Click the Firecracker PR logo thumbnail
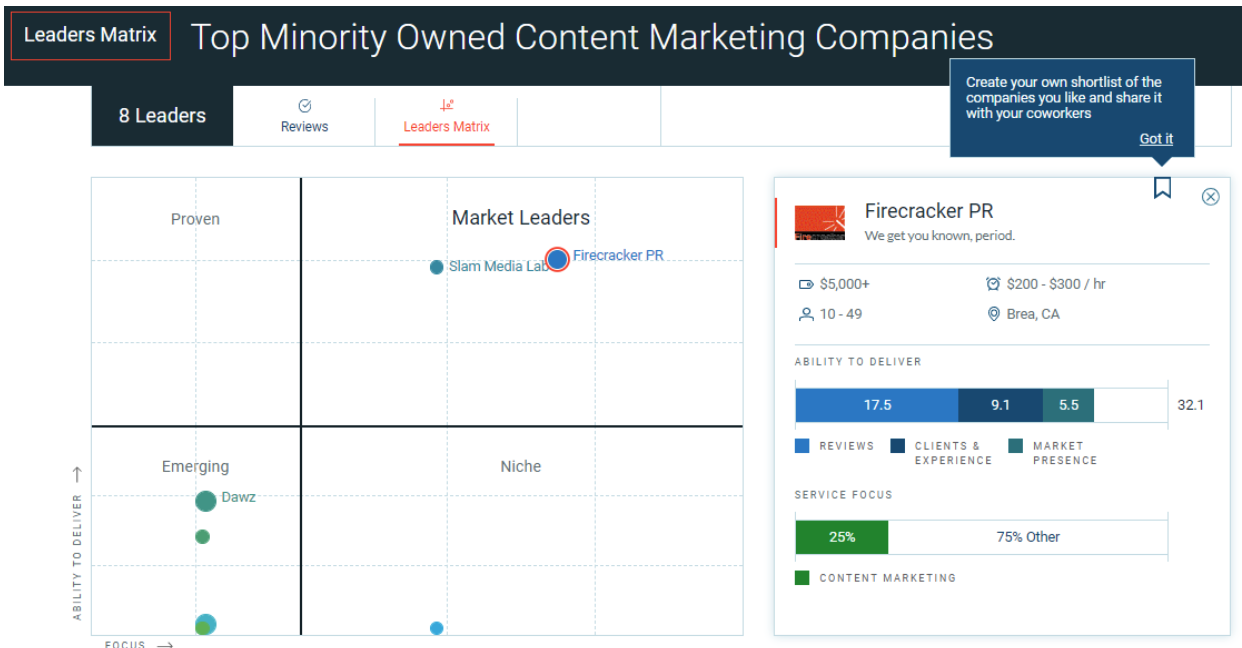The image size is (1242, 648). coord(819,223)
